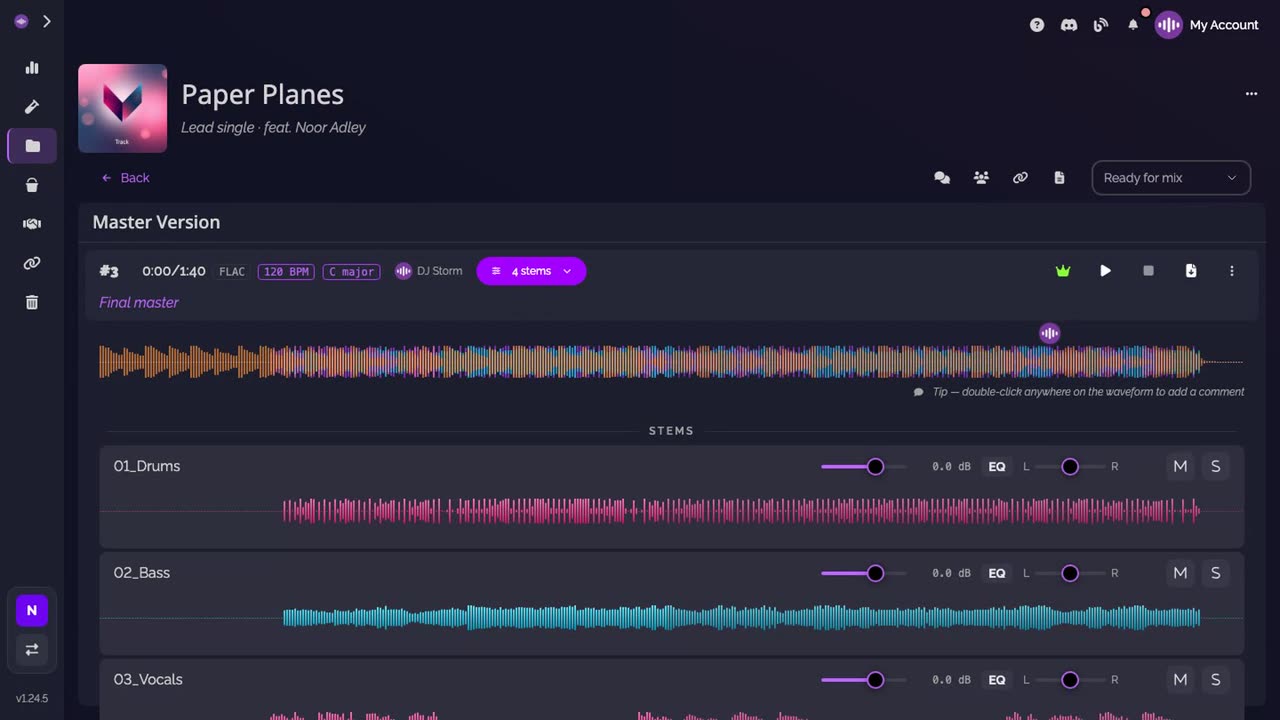
Task: Solo the 01_Drums stem
Action: coord(1216,466)
